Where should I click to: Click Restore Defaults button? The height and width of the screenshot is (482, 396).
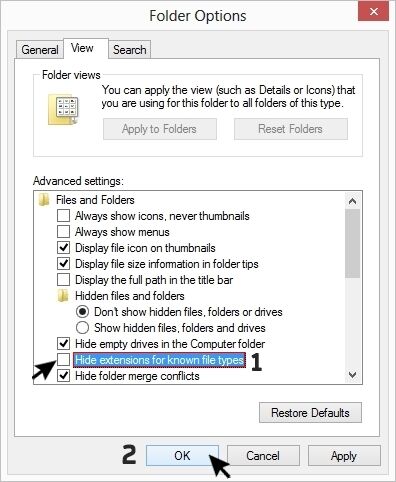[x=310, y=413]
